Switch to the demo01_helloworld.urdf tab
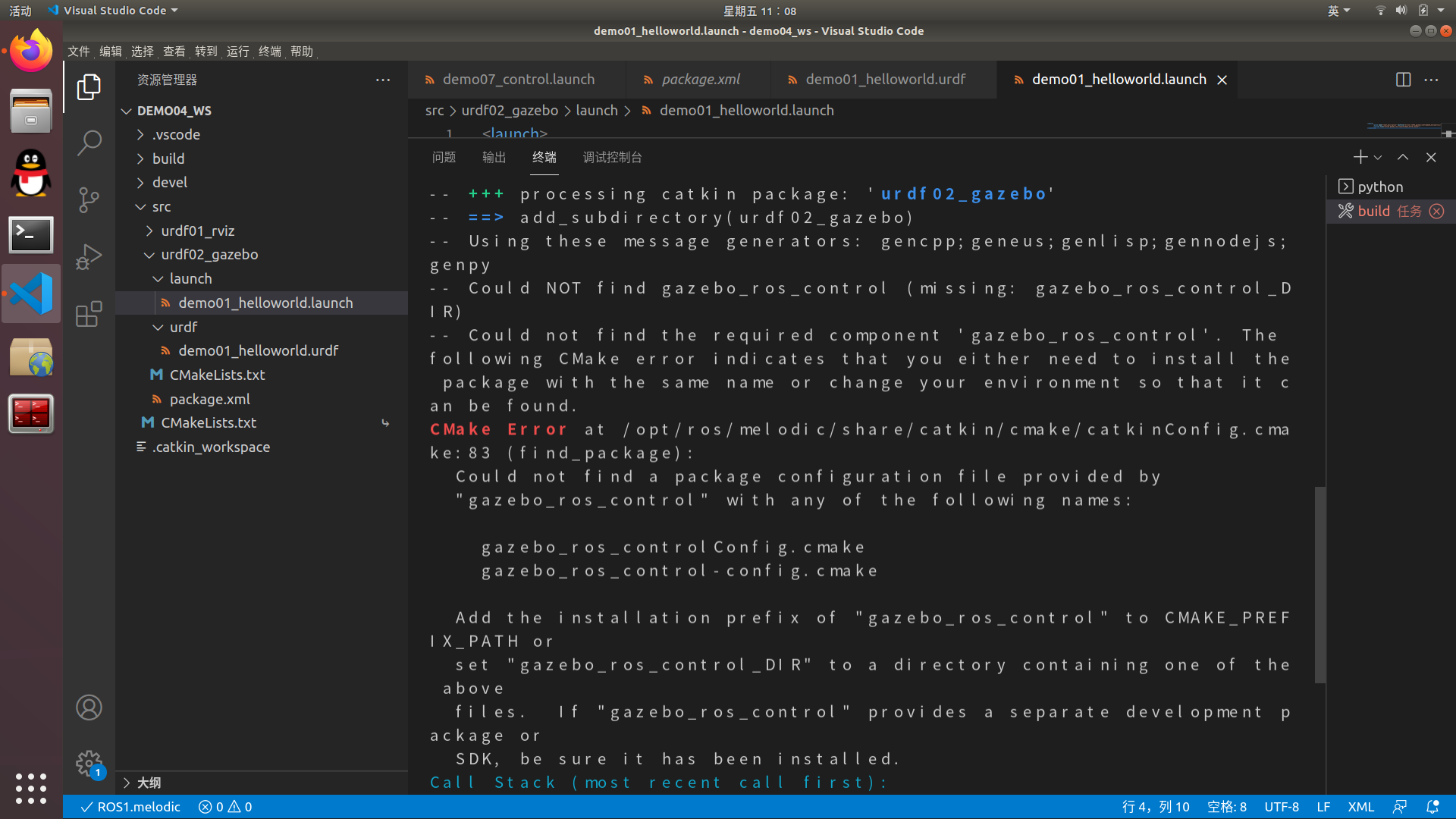This screenshot has height=819, width=1456. tap(884, 80)
